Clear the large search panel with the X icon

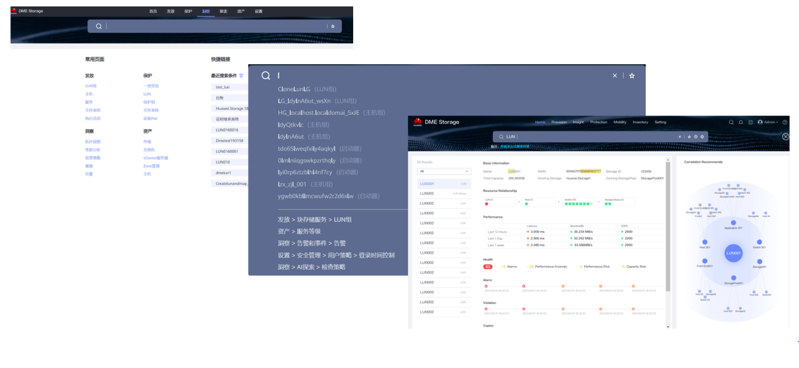tap(615, 75)
